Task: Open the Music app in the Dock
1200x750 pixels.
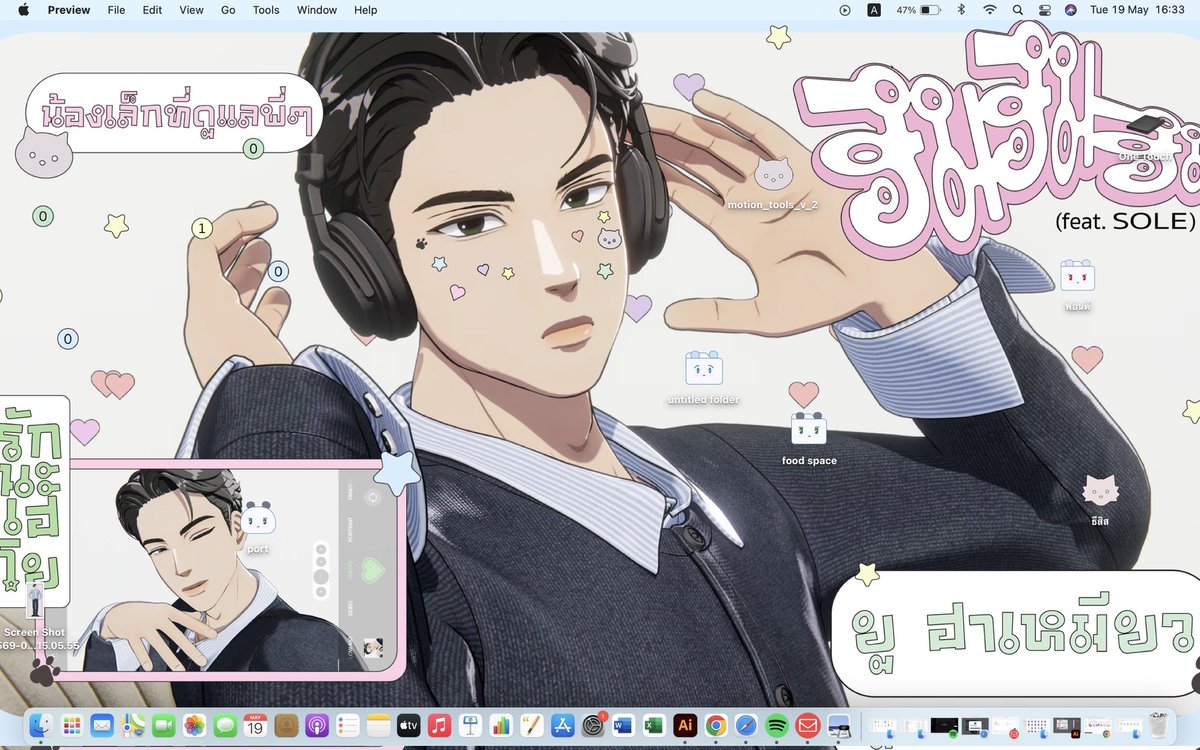Action: 439,725
